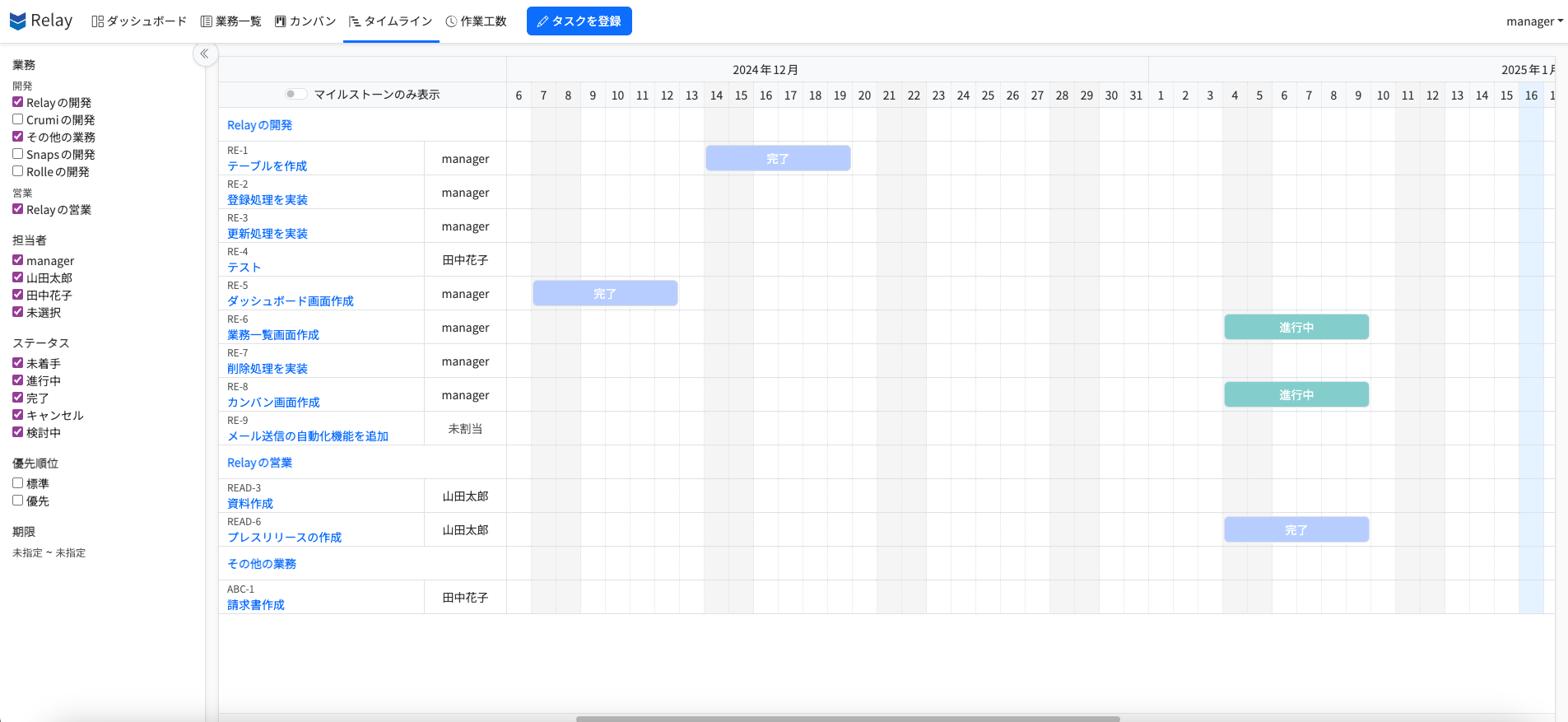
Task: Click the timeline icon in navbar
Action: click(355, 21)
